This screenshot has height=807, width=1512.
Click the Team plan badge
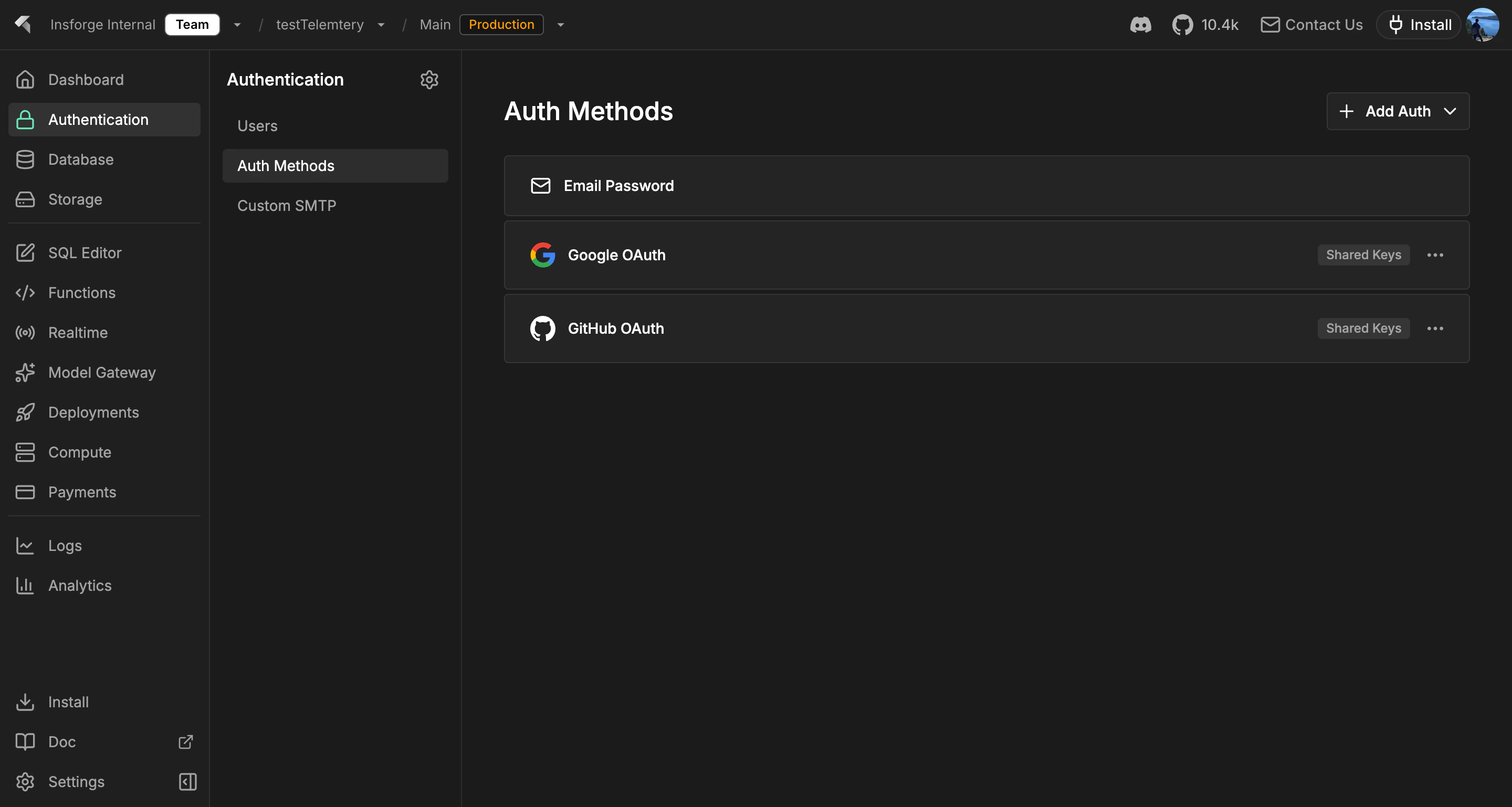(x=192, y=25)
